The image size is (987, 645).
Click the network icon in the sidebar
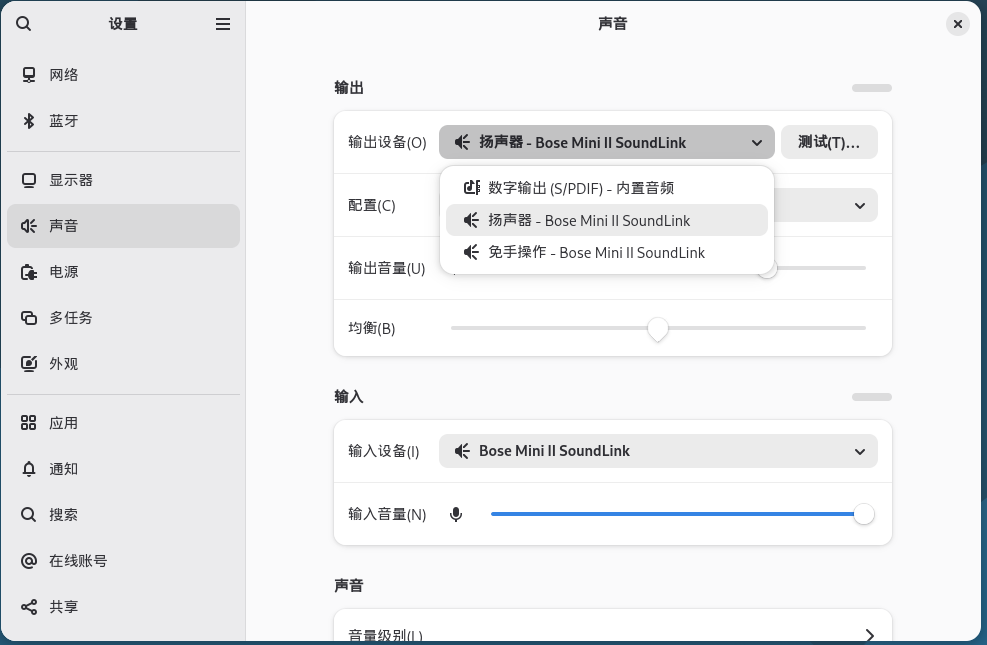(x=29, y=75)
